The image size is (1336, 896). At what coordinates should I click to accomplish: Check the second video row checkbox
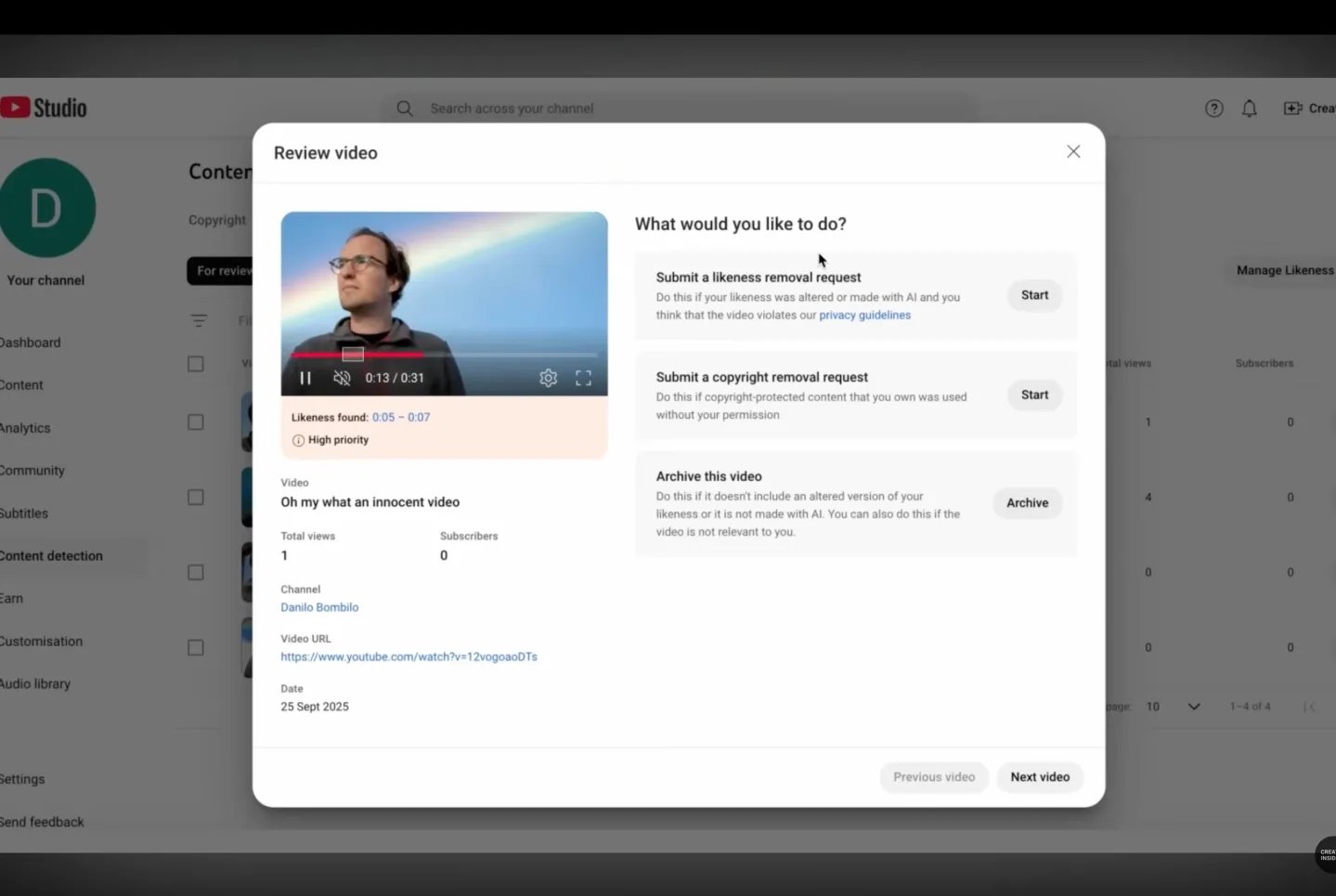pos(195,497)
